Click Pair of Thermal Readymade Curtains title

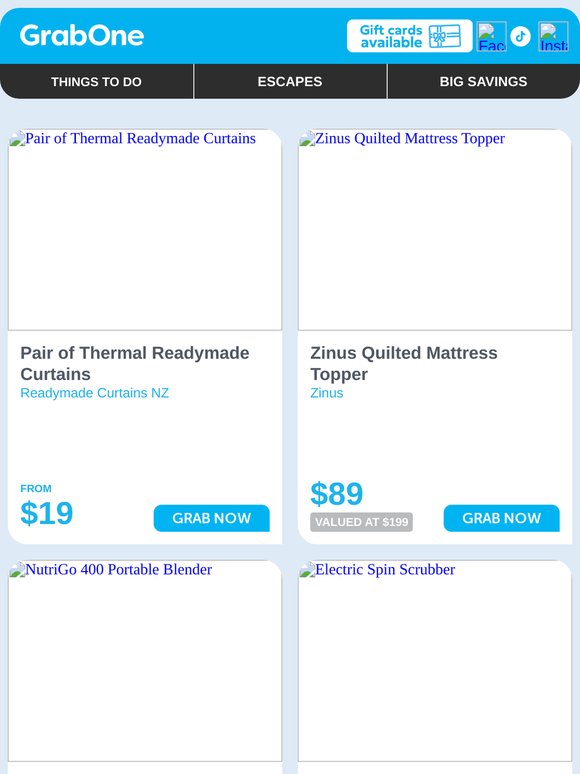tap(135, 363)
